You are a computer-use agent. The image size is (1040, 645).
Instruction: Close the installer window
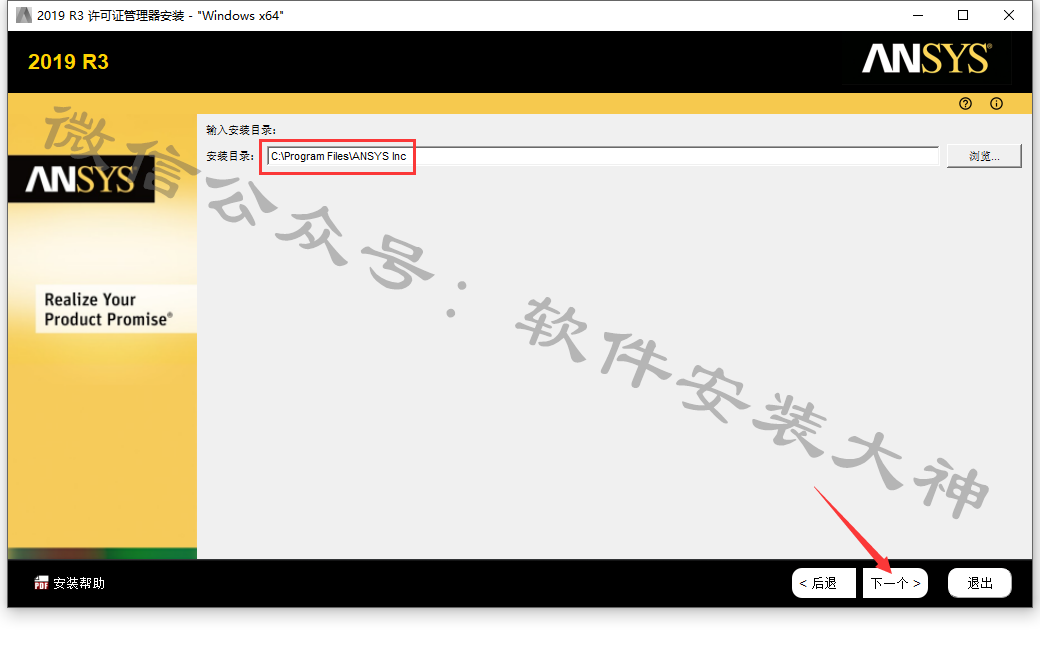tap(1009, 15)
